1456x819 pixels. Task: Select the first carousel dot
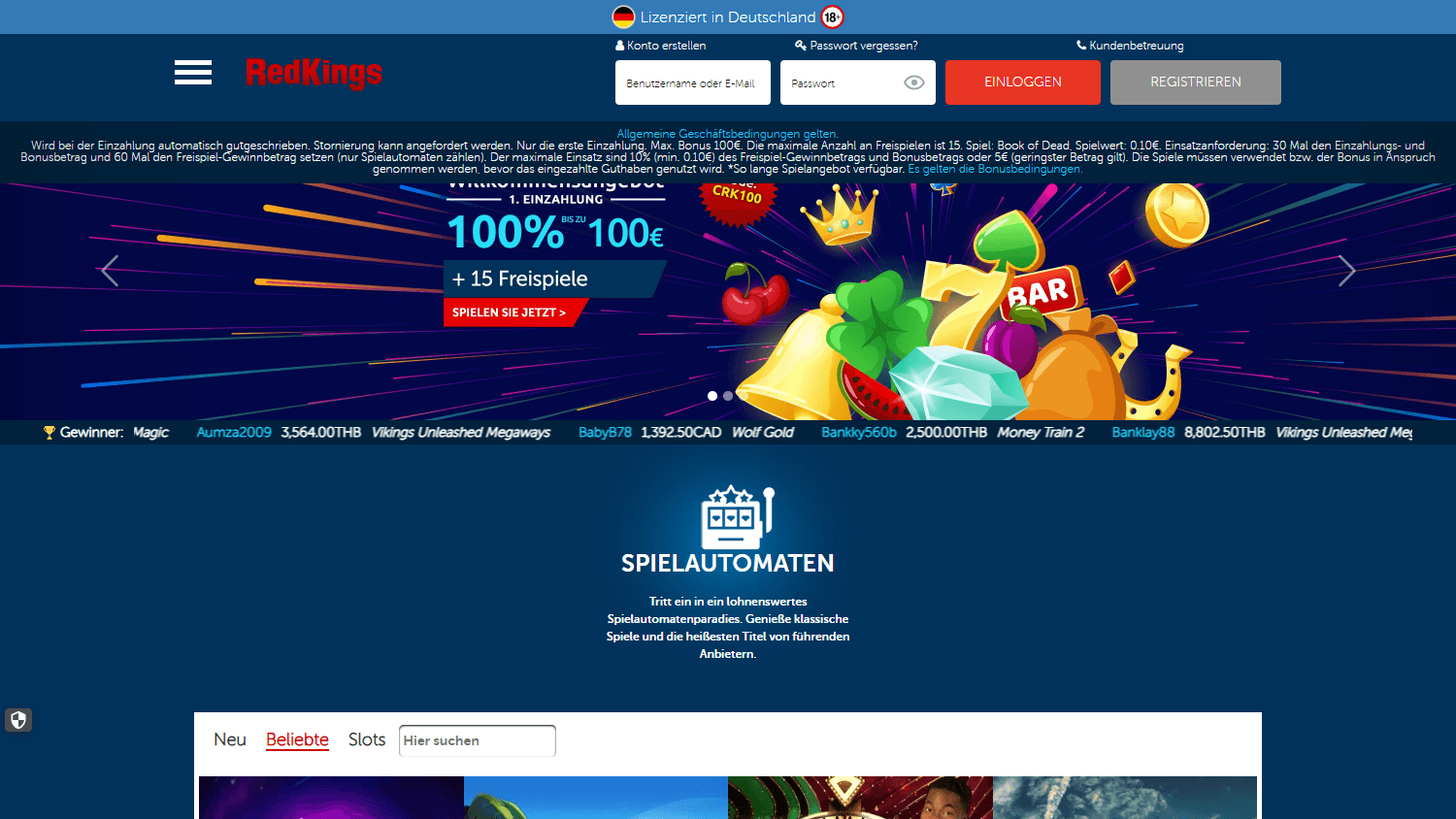[712, 396]
